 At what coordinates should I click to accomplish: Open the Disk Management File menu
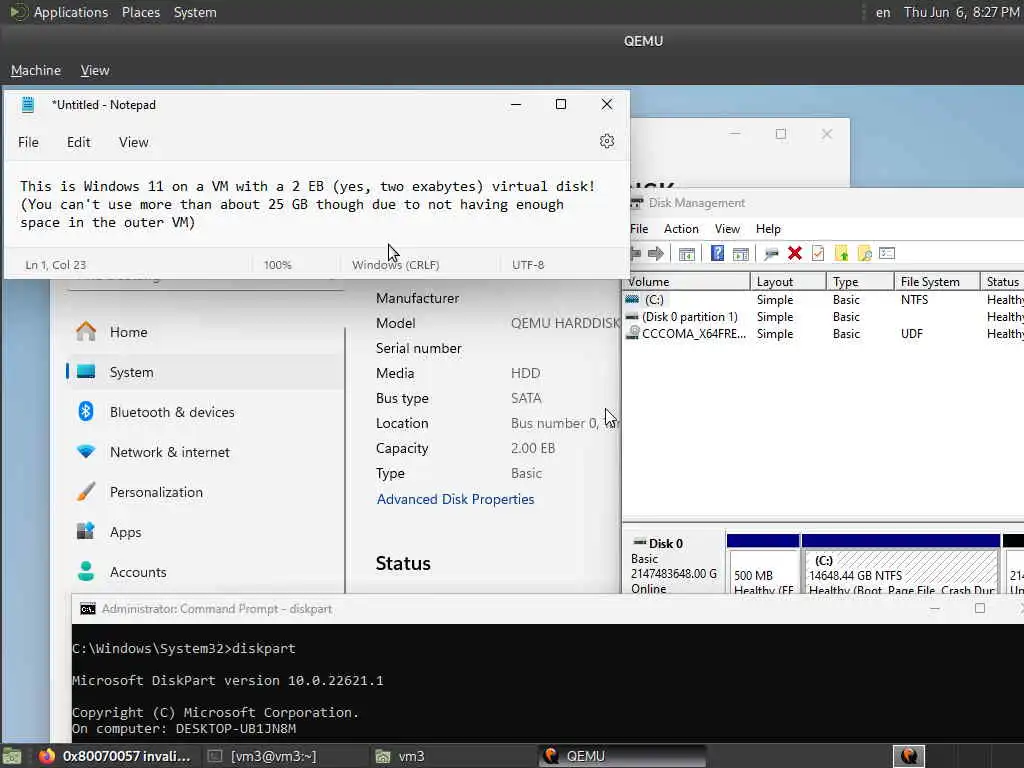639,229
